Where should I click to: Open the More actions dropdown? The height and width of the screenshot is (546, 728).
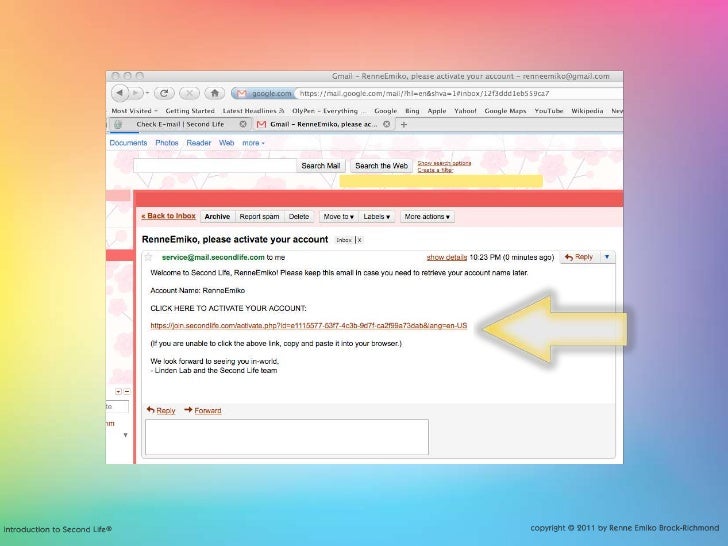coord(427,217)
